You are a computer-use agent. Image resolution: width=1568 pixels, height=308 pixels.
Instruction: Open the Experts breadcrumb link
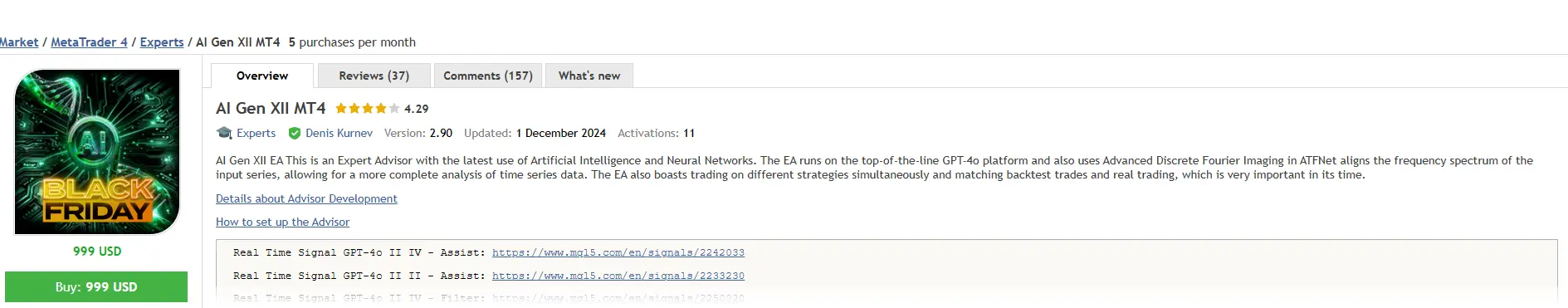click(162, 42)
